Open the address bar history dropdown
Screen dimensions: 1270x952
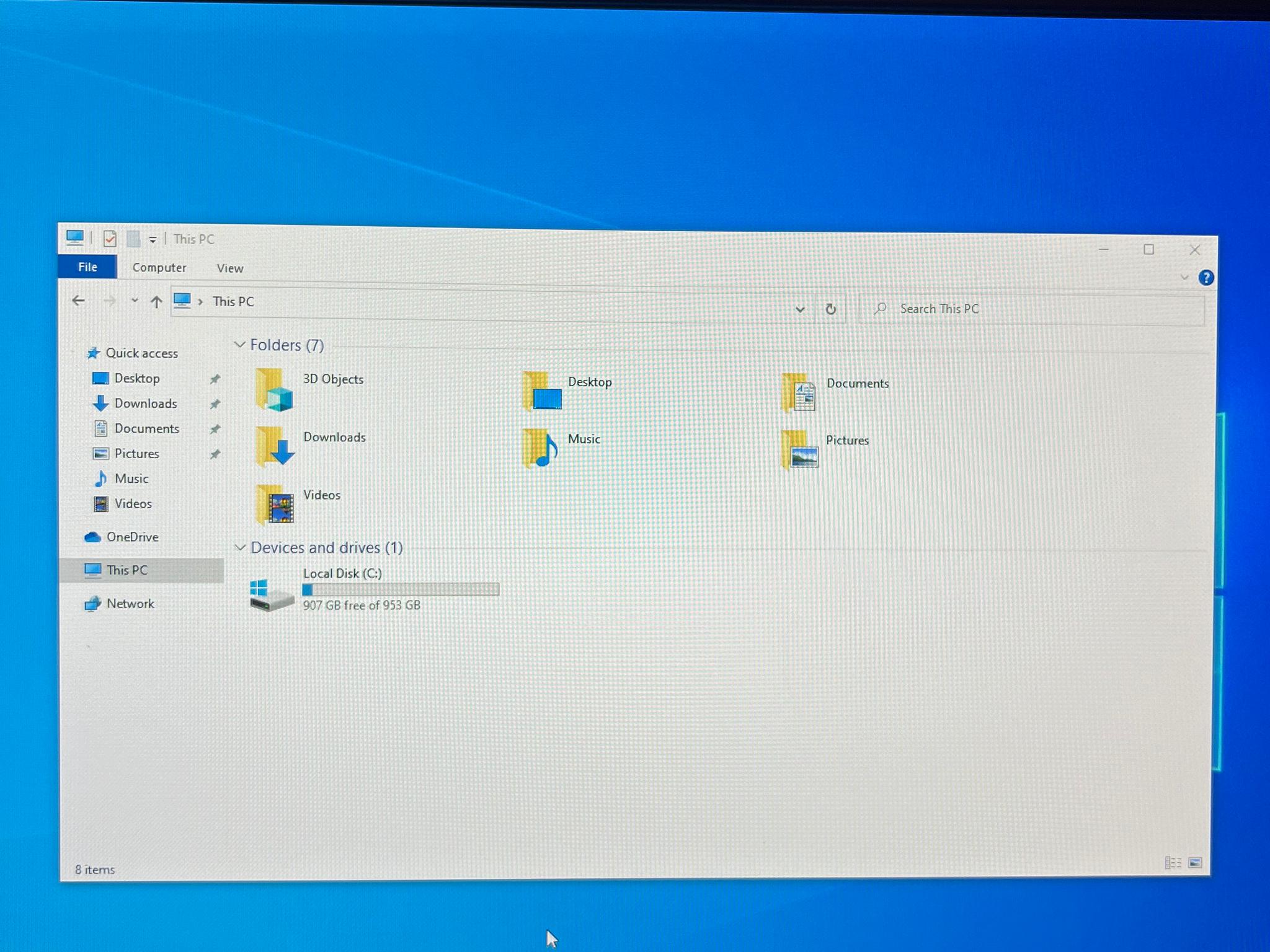point(800,309)
